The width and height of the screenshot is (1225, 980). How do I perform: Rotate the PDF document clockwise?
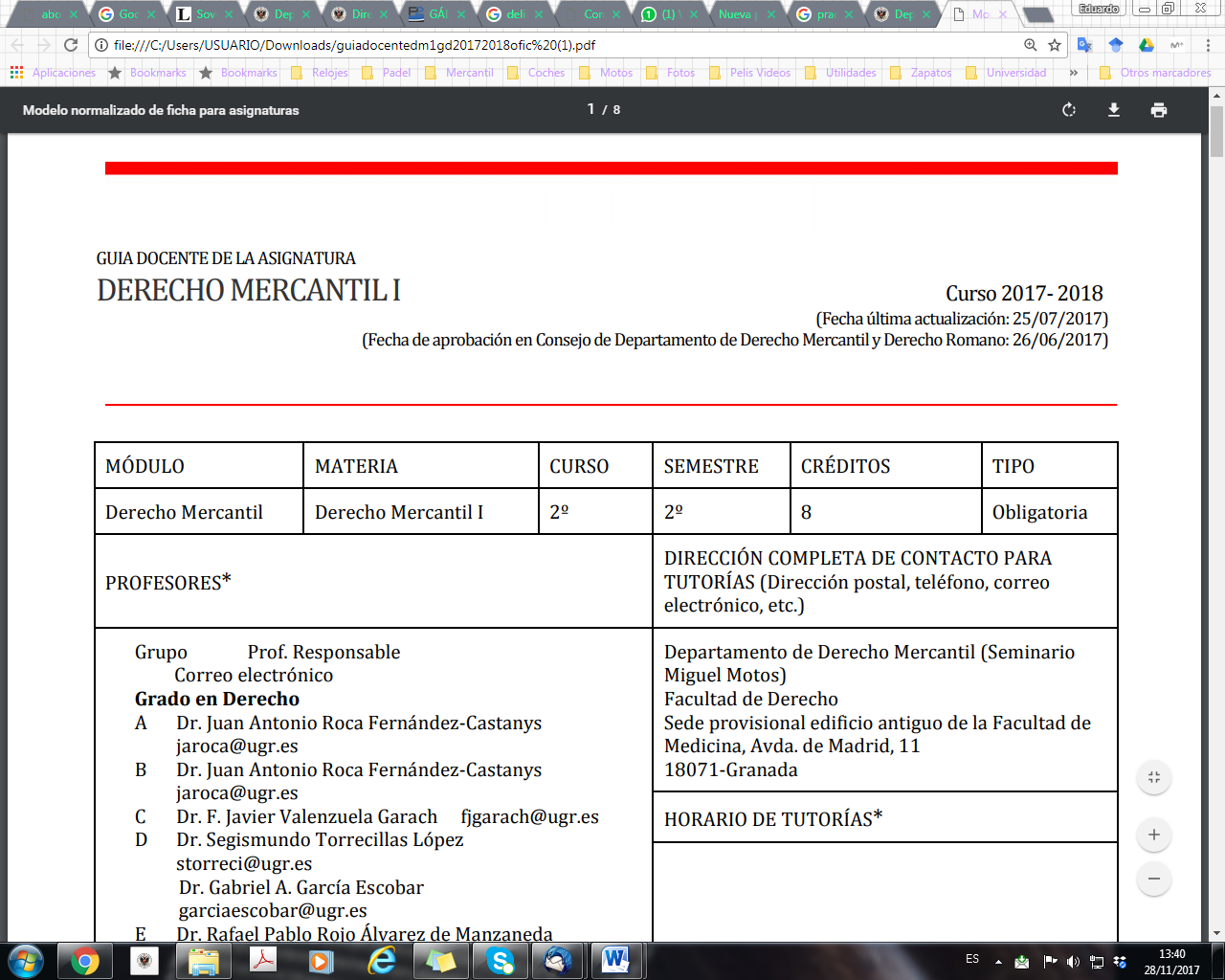pyautogui.click(x=1069, y=110)
